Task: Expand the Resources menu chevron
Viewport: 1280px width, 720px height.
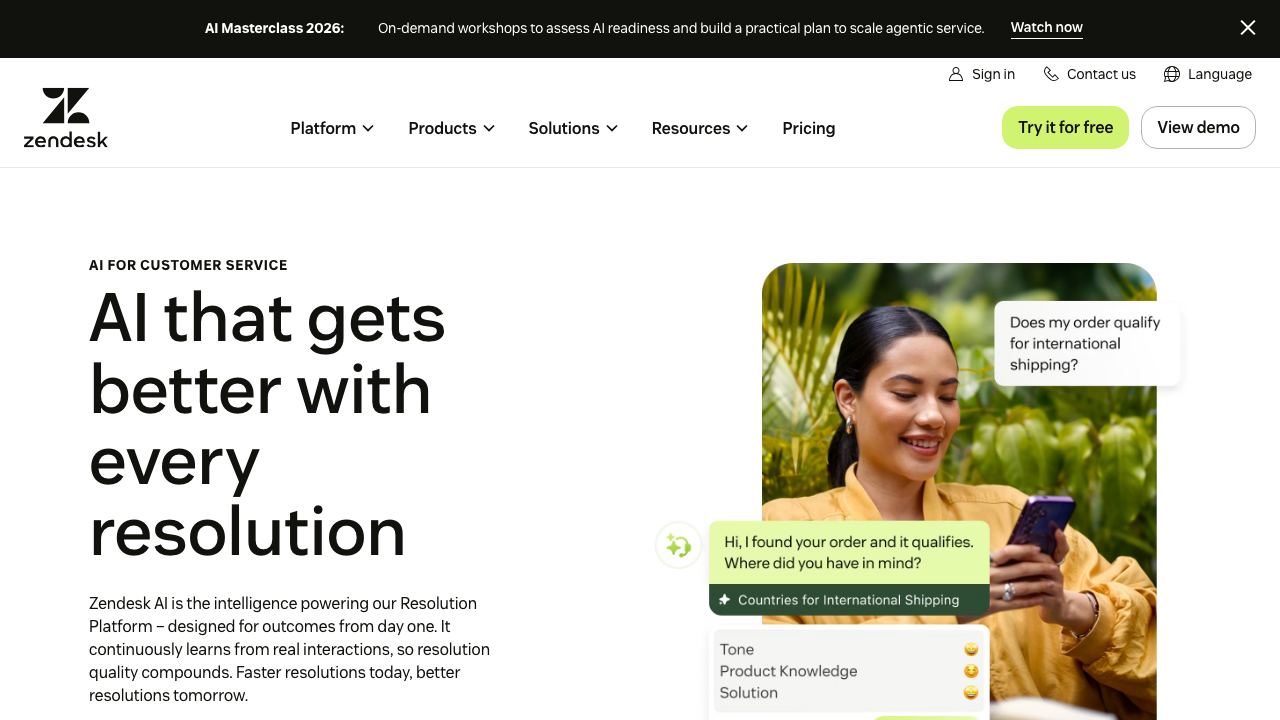Action: click(742, 128)
